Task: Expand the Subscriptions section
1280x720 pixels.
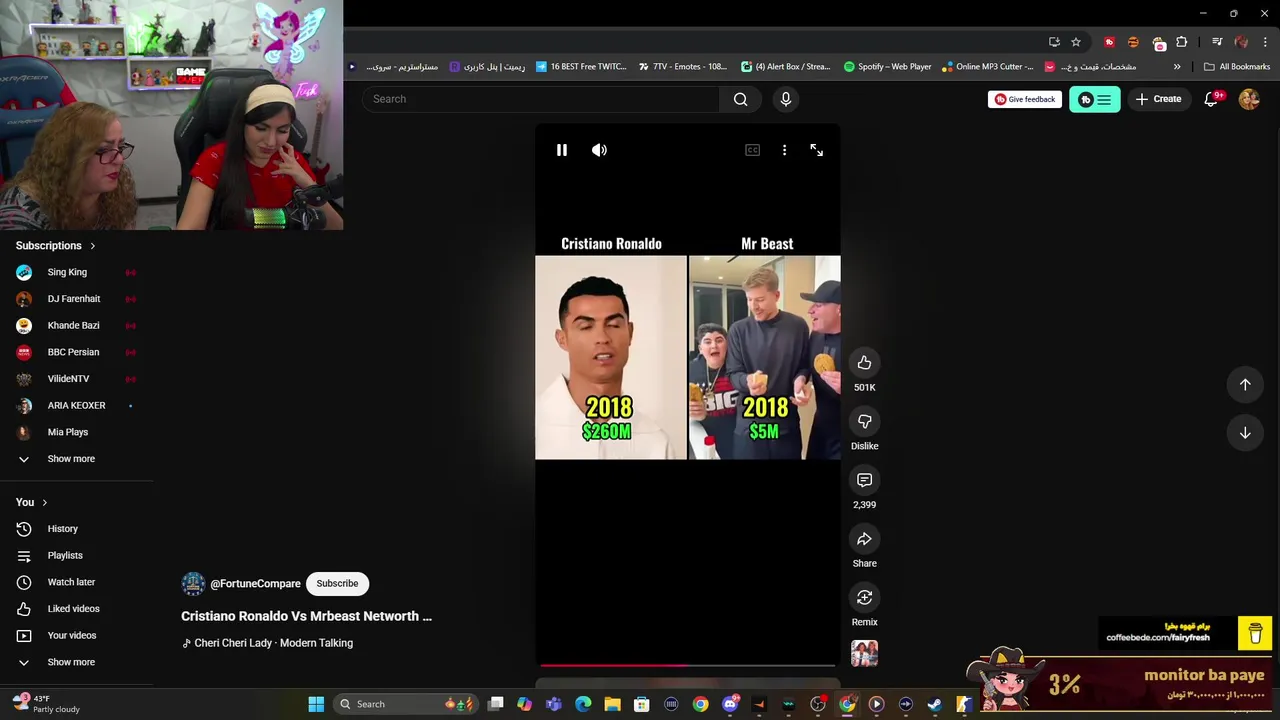Action: click(x=56, y=246)
